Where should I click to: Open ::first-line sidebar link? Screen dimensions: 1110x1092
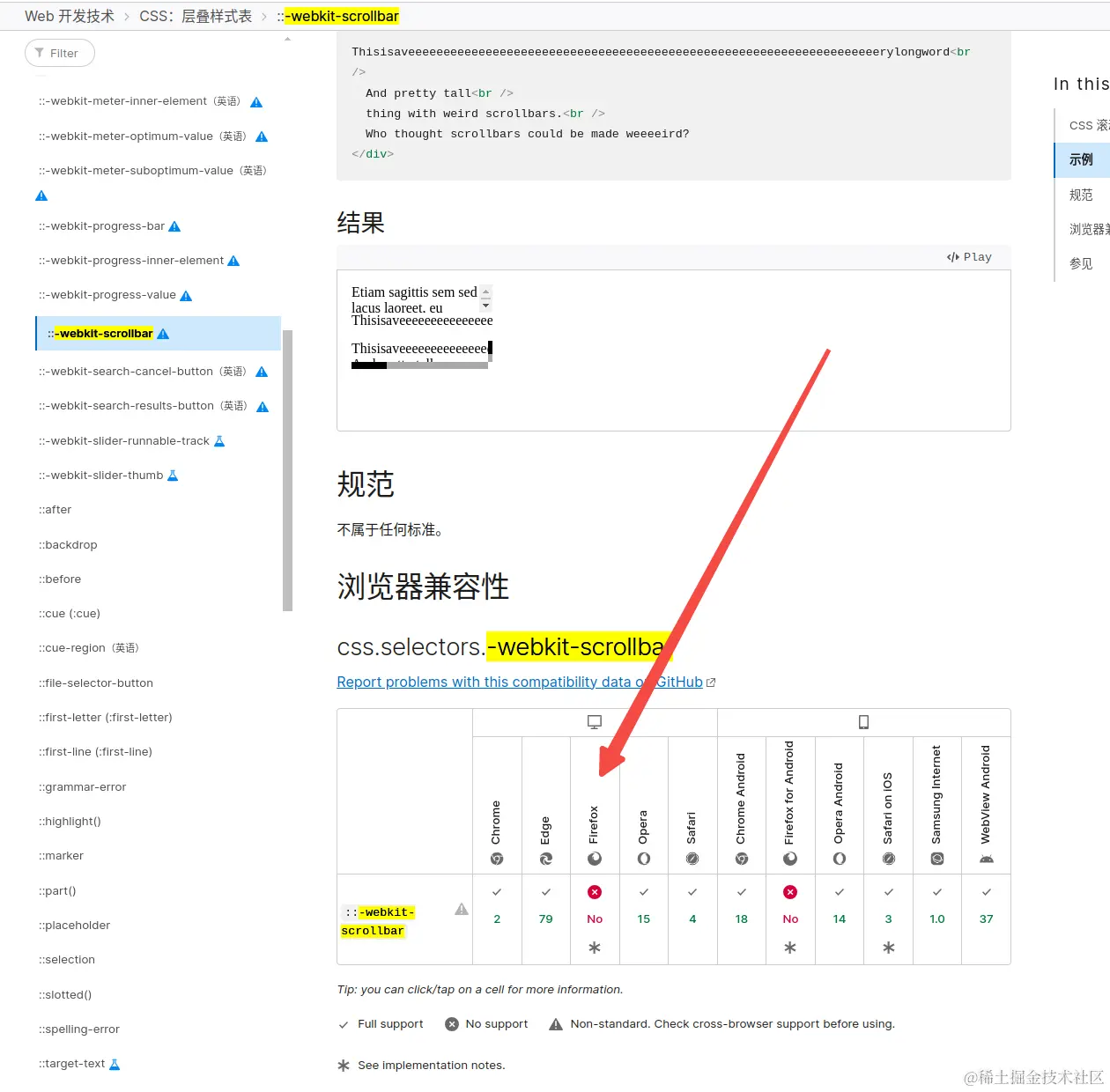[95, 752]
